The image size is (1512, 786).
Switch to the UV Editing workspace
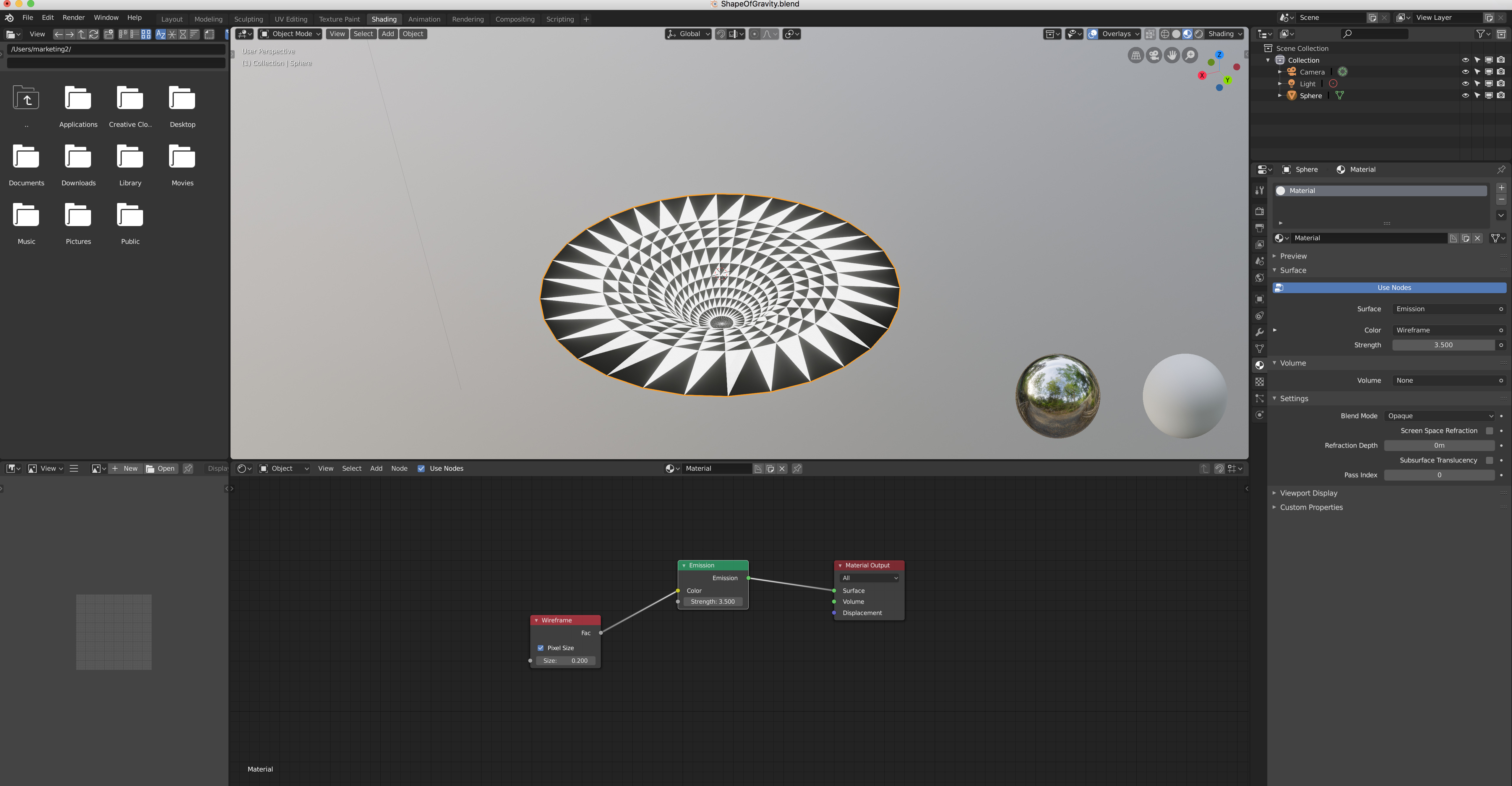[291, 20]
